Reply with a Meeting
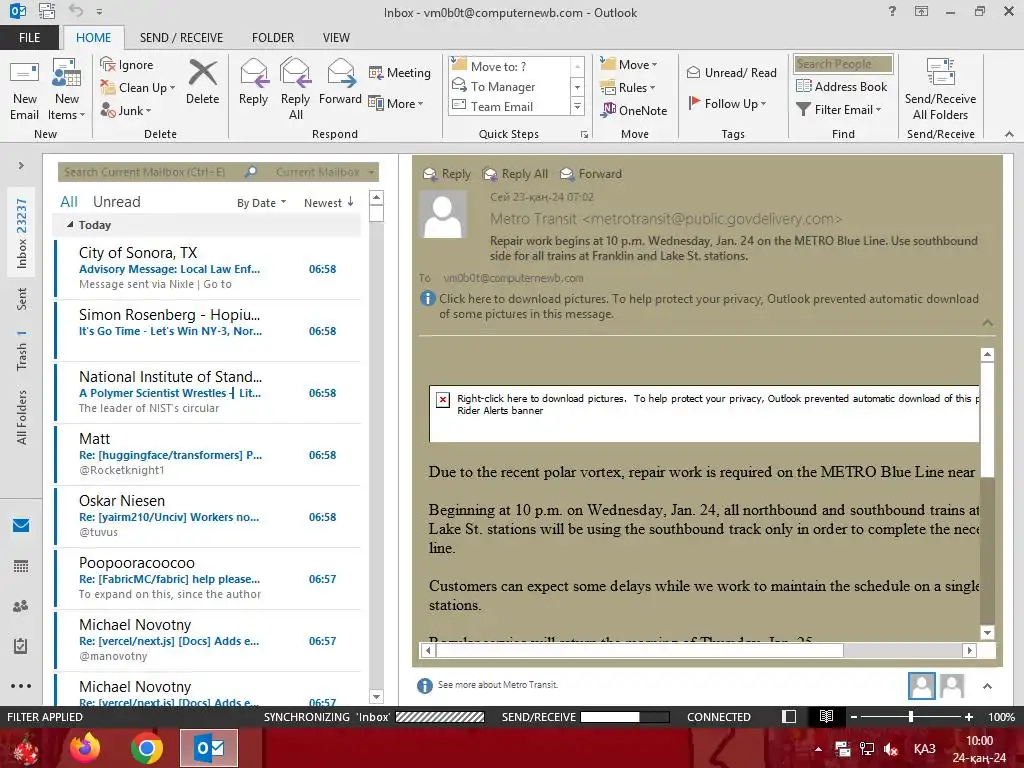The height and width of the screenshot is (768, 1024). pos(400,72)
